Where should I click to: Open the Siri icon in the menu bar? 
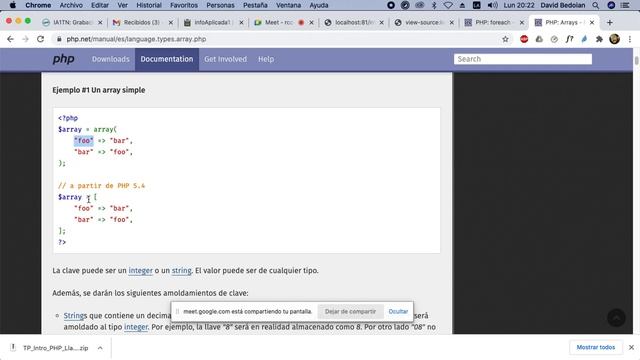pos(611,5)
